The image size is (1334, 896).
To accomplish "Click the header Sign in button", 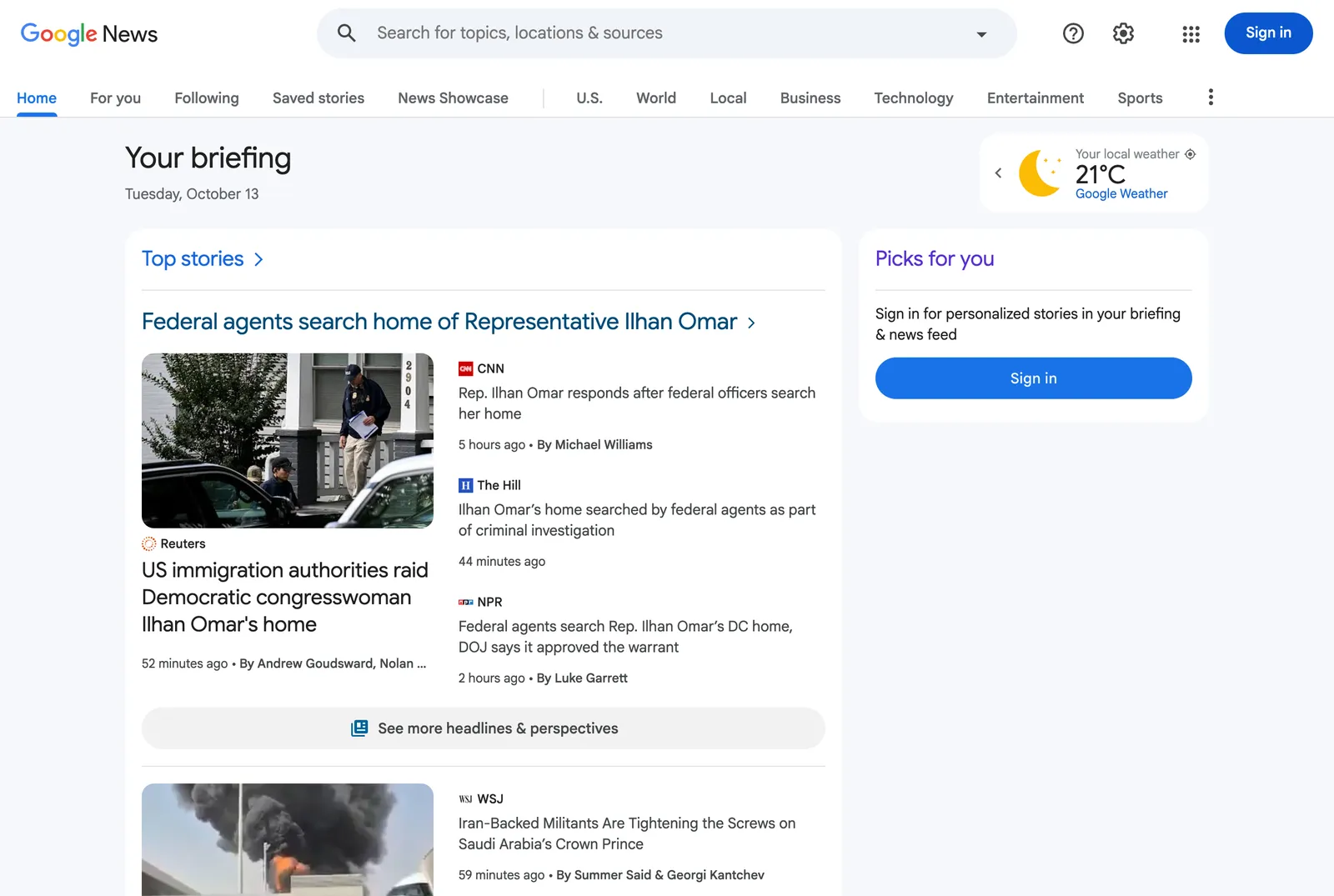I will pos(1268,33).
